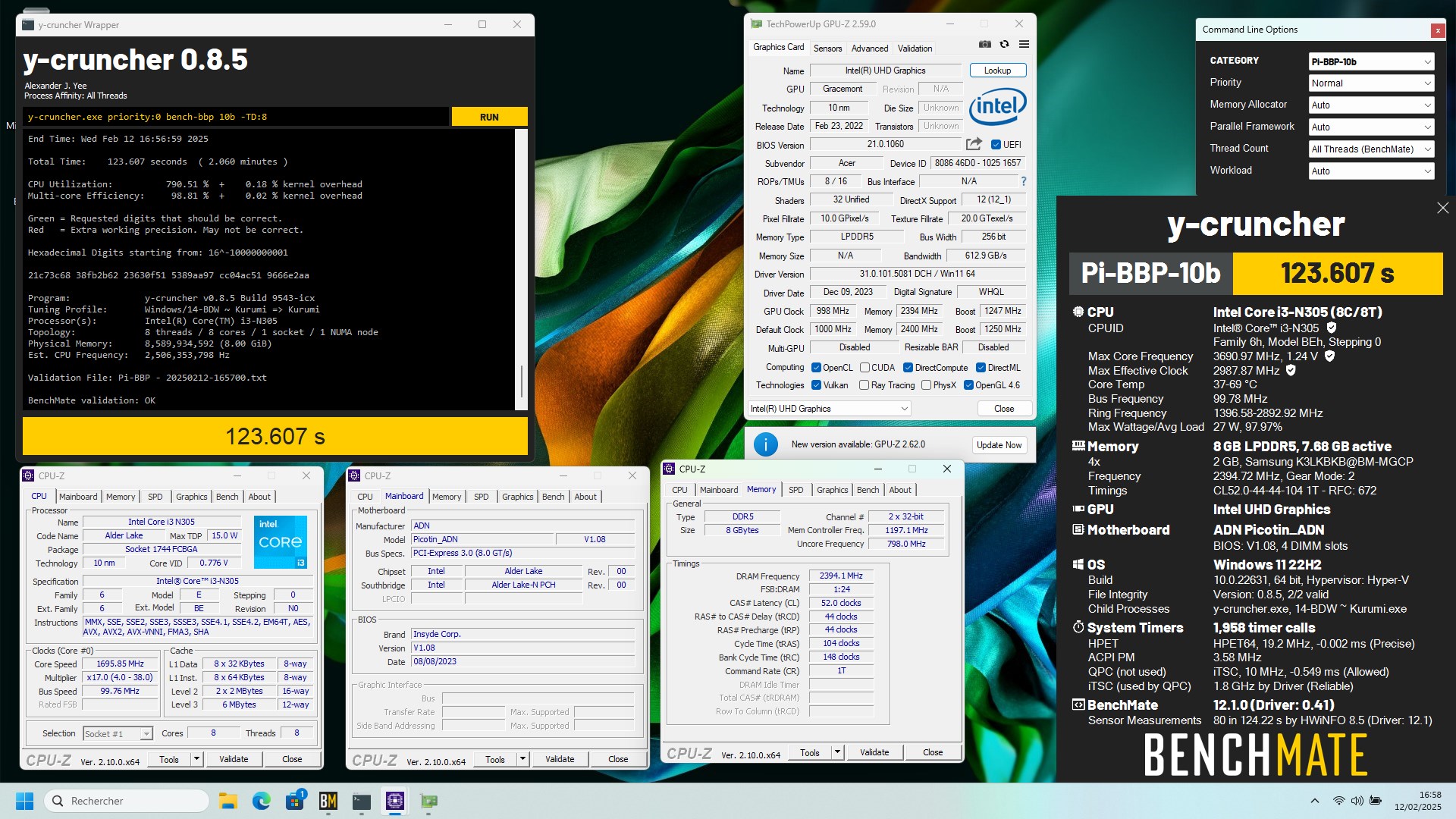Screen dimensions: 1456x819
Task: Toggle the OpenGL 4.6 checkbox
Action: pyautogui.click(x=968, y=385)
